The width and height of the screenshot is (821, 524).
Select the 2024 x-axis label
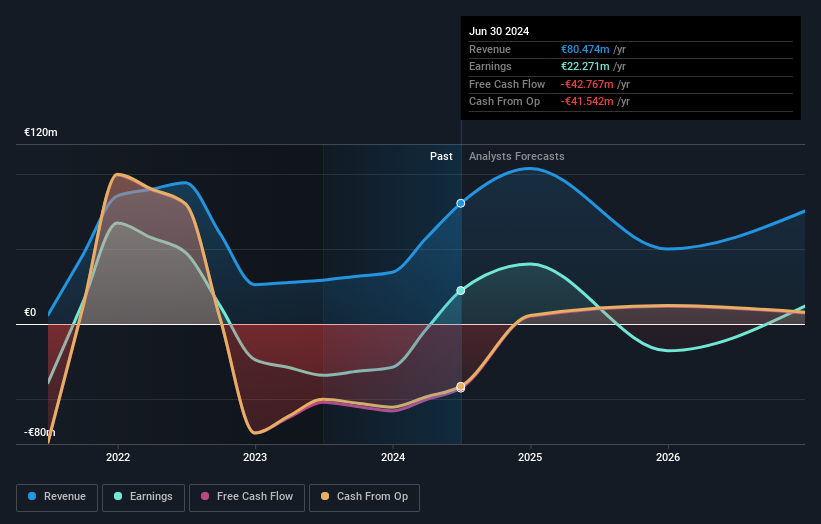click(x=393, y=457)
